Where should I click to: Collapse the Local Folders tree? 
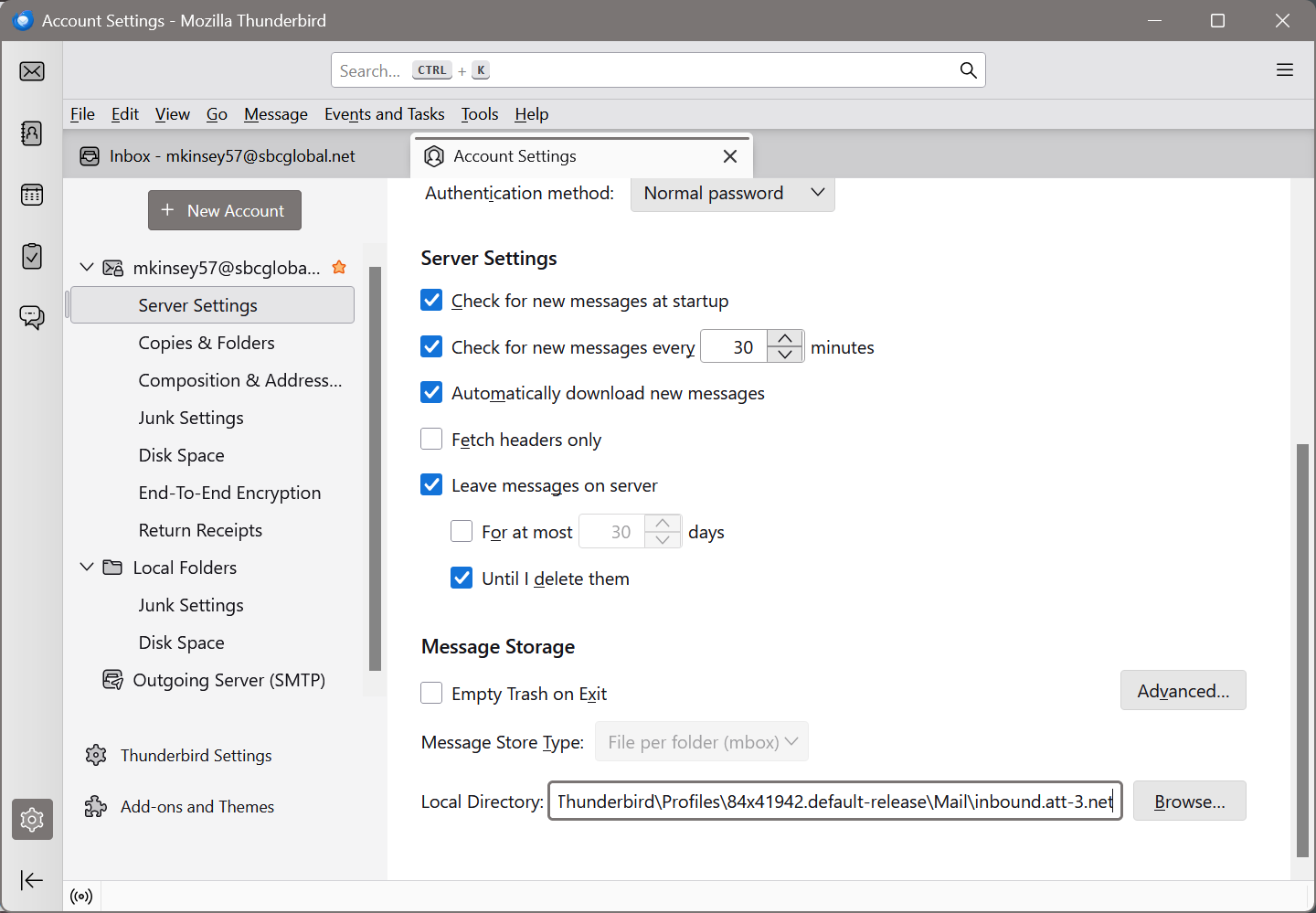click(87, 568)
